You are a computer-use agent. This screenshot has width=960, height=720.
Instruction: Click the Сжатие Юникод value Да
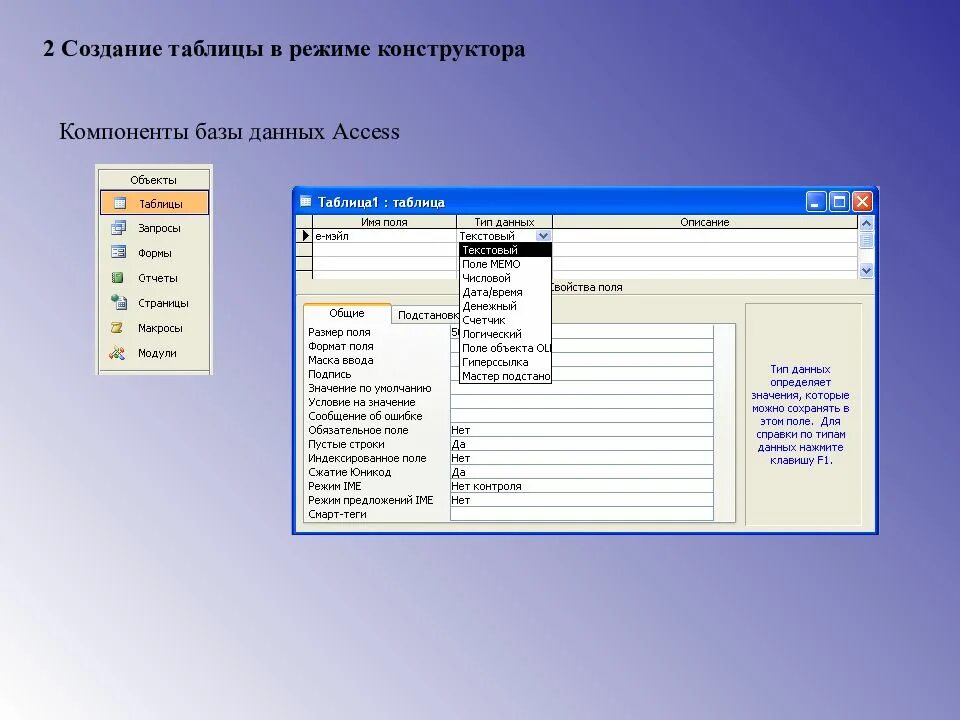click(582, 472)
